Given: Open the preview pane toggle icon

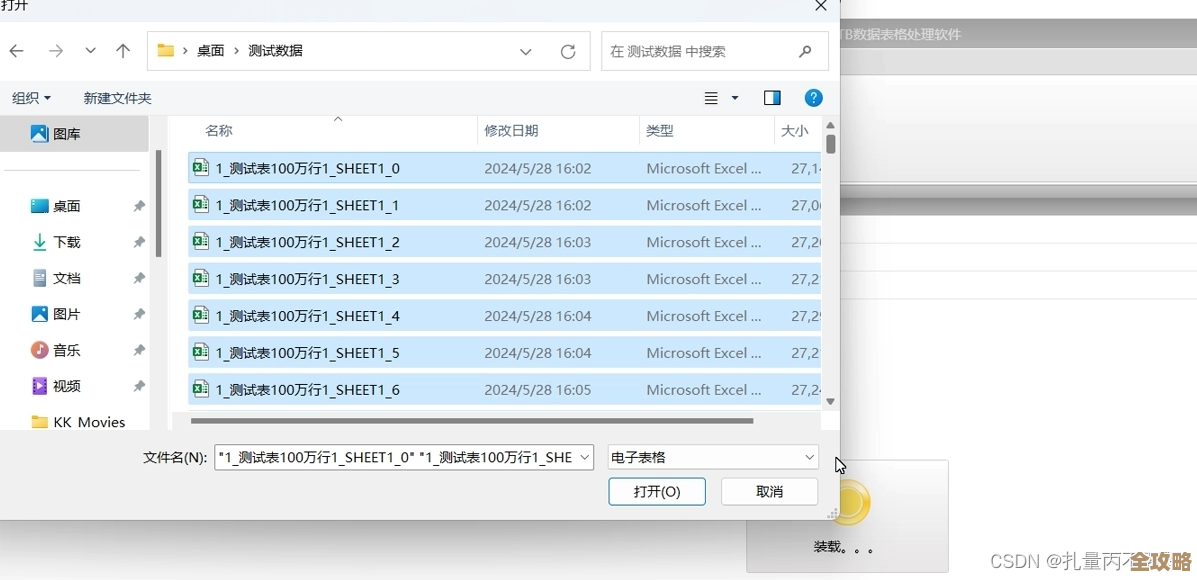Looking at the screenshot, I should click(772, 97).
